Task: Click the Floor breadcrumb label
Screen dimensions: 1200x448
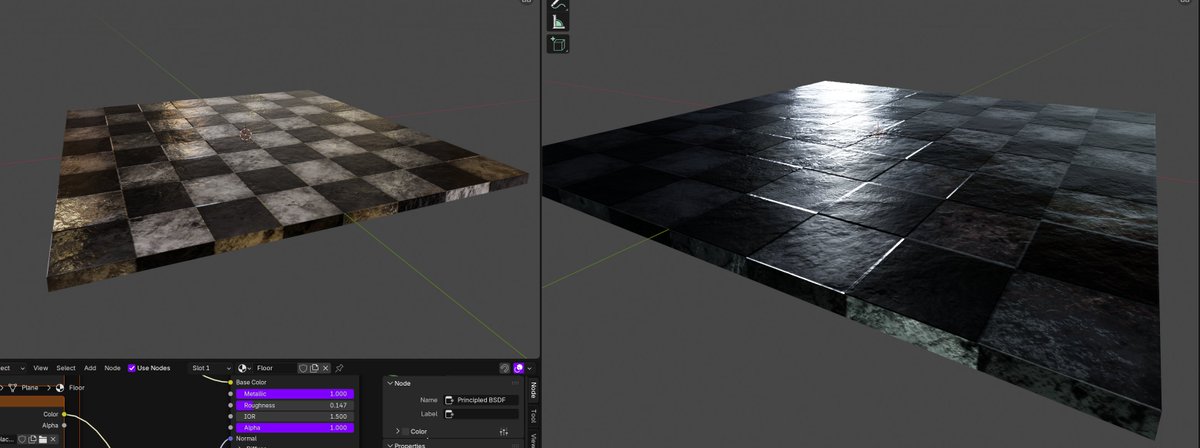Action: click(x=77, y=388)
